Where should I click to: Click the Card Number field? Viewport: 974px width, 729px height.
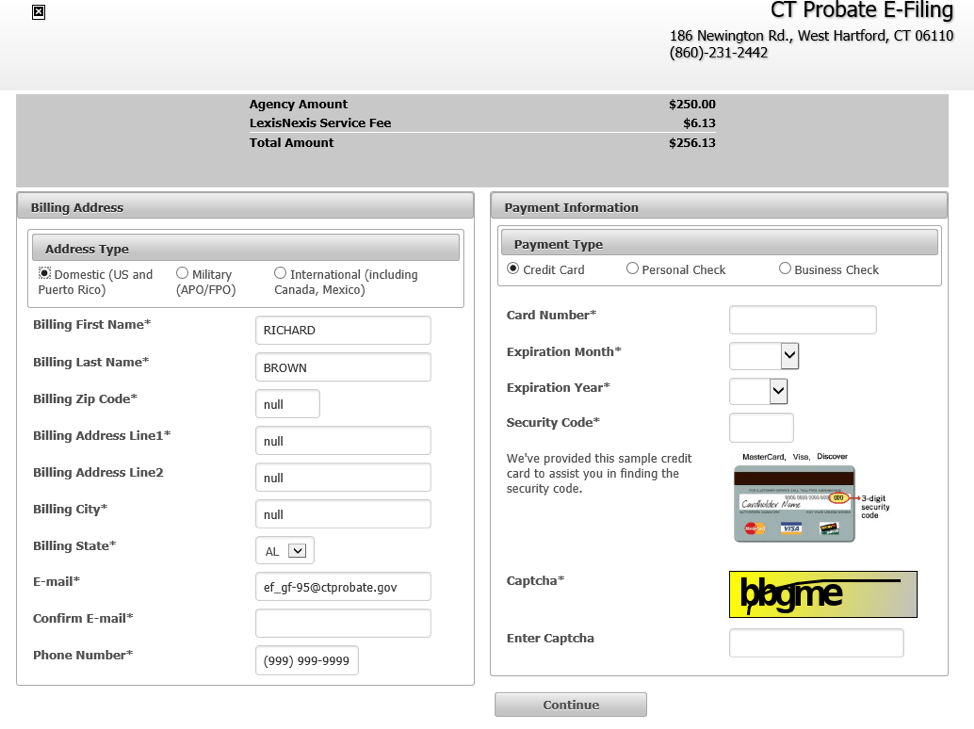pyautogui.click(x=802, y=320)
